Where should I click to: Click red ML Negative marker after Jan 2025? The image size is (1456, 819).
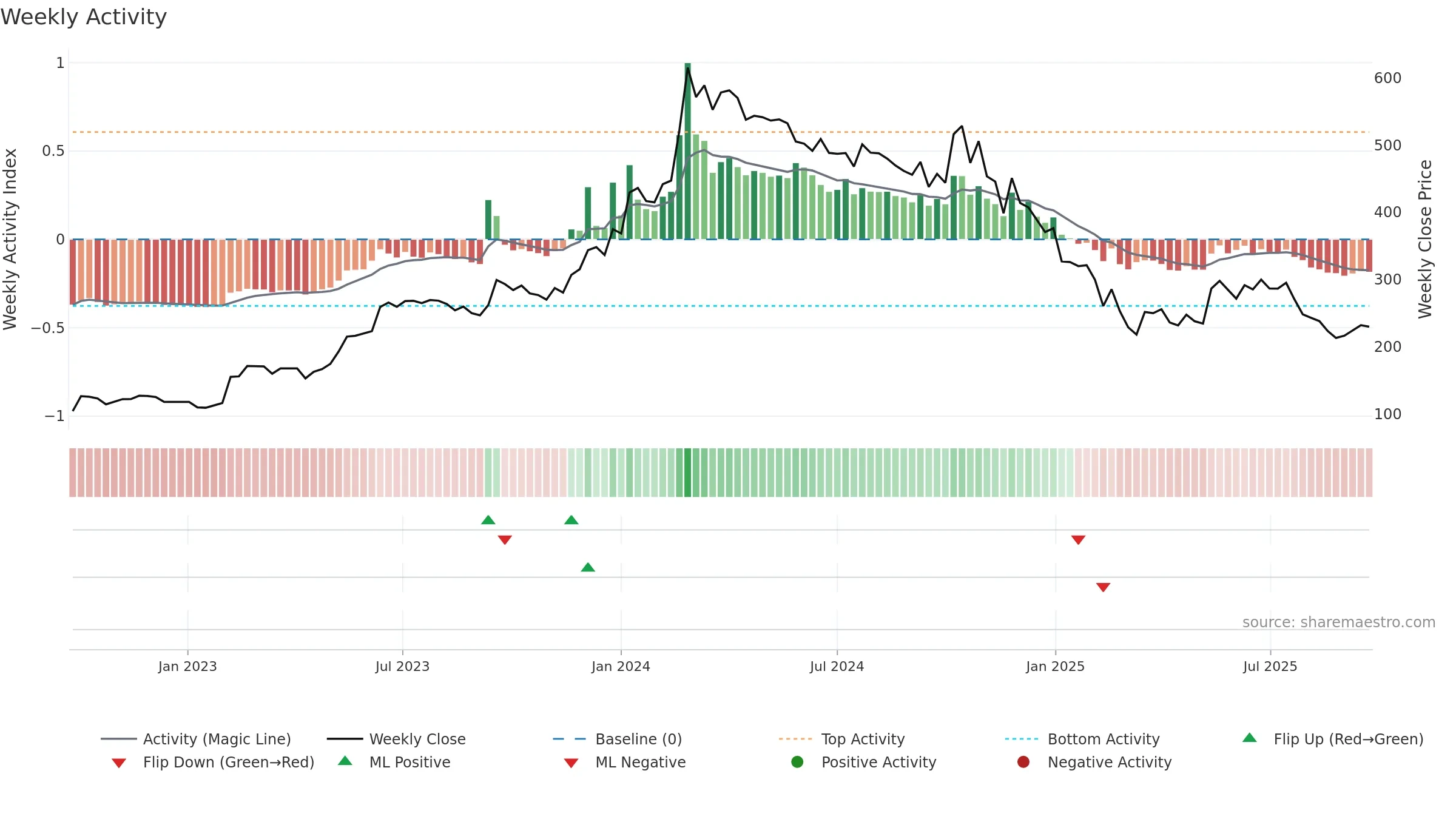[x=1104, y=587]
